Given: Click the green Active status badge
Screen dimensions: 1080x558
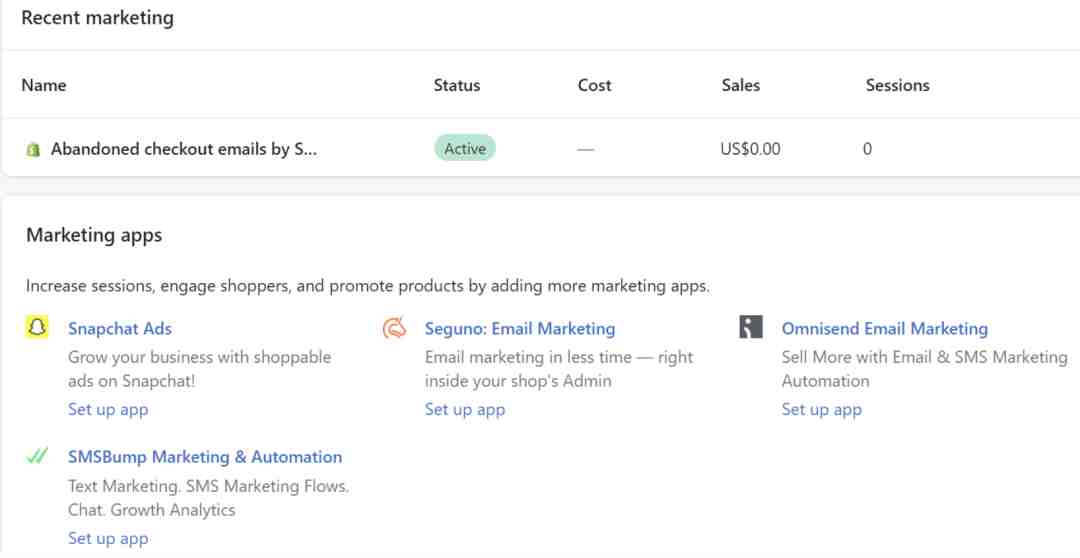Looking at the screenshot, I should point(465,148).
